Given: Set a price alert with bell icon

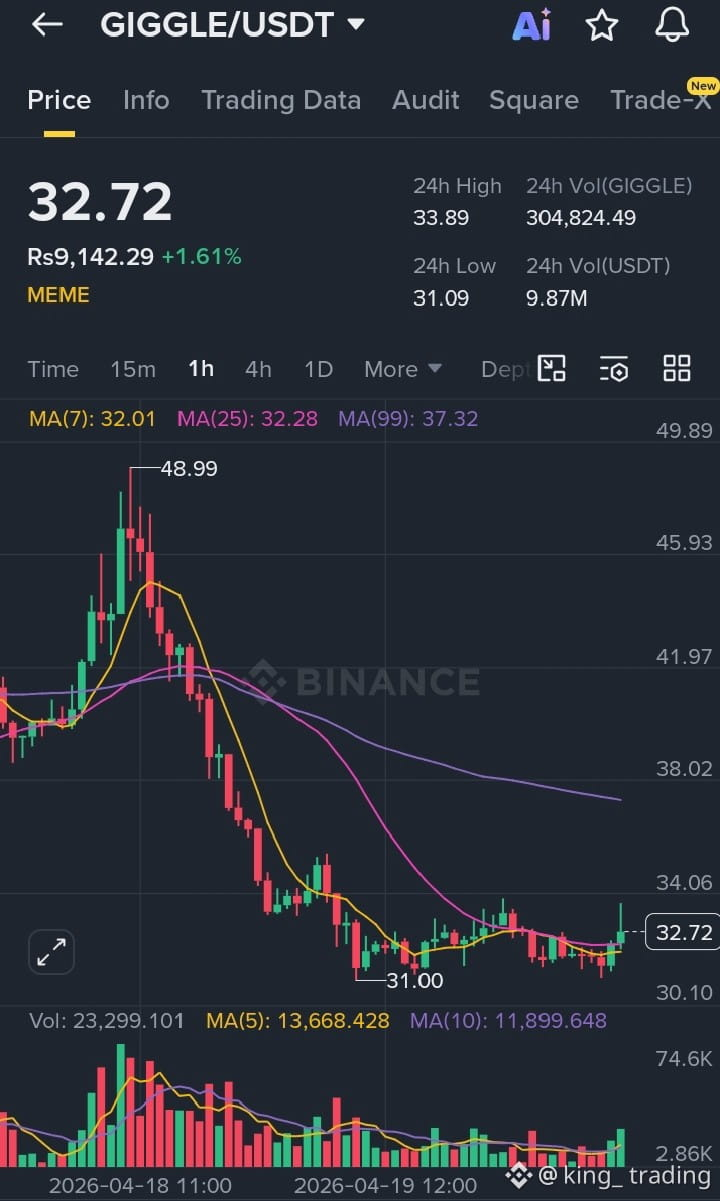Looking at the screenshot, I should 672,26.
